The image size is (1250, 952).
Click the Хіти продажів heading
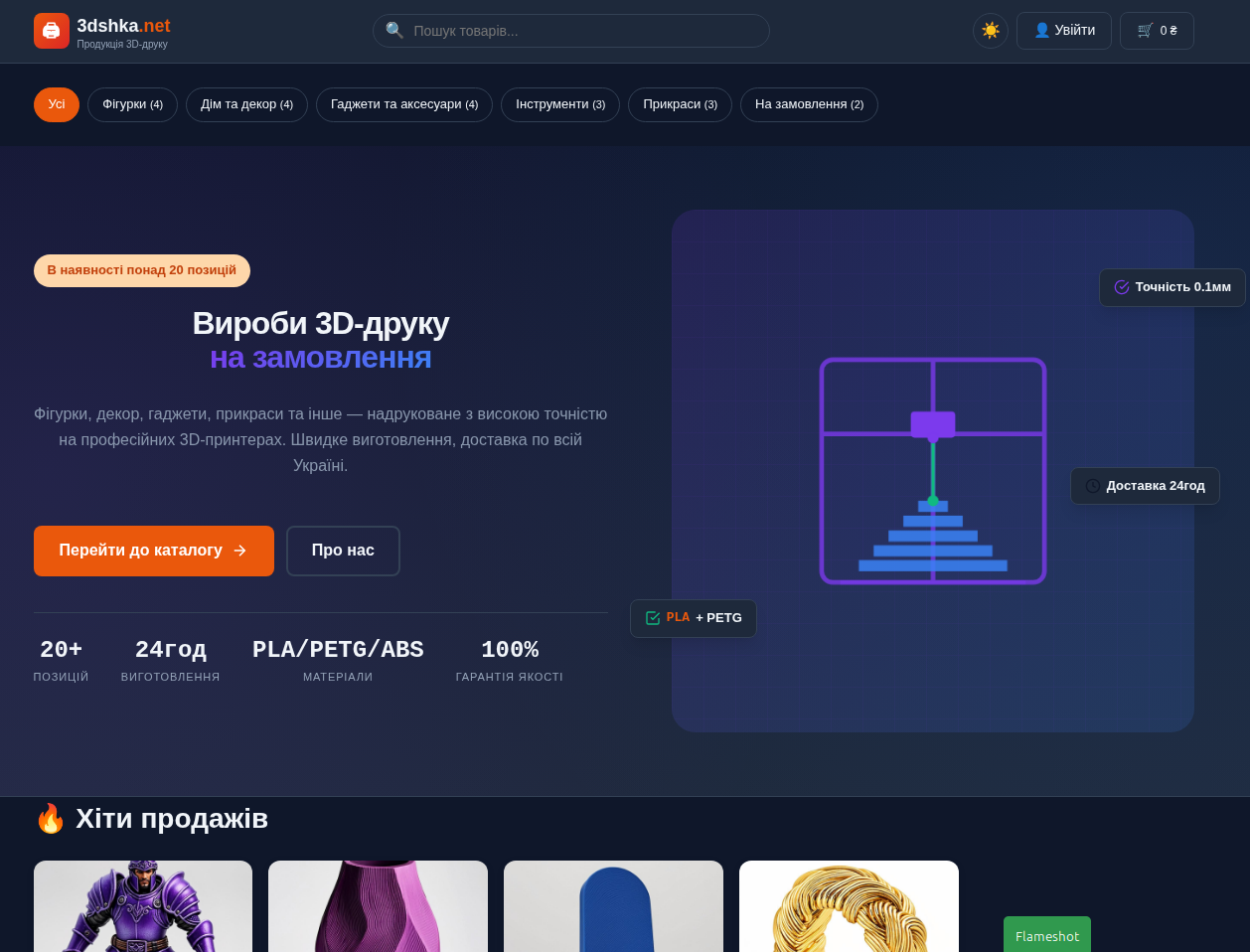(172, 819)
